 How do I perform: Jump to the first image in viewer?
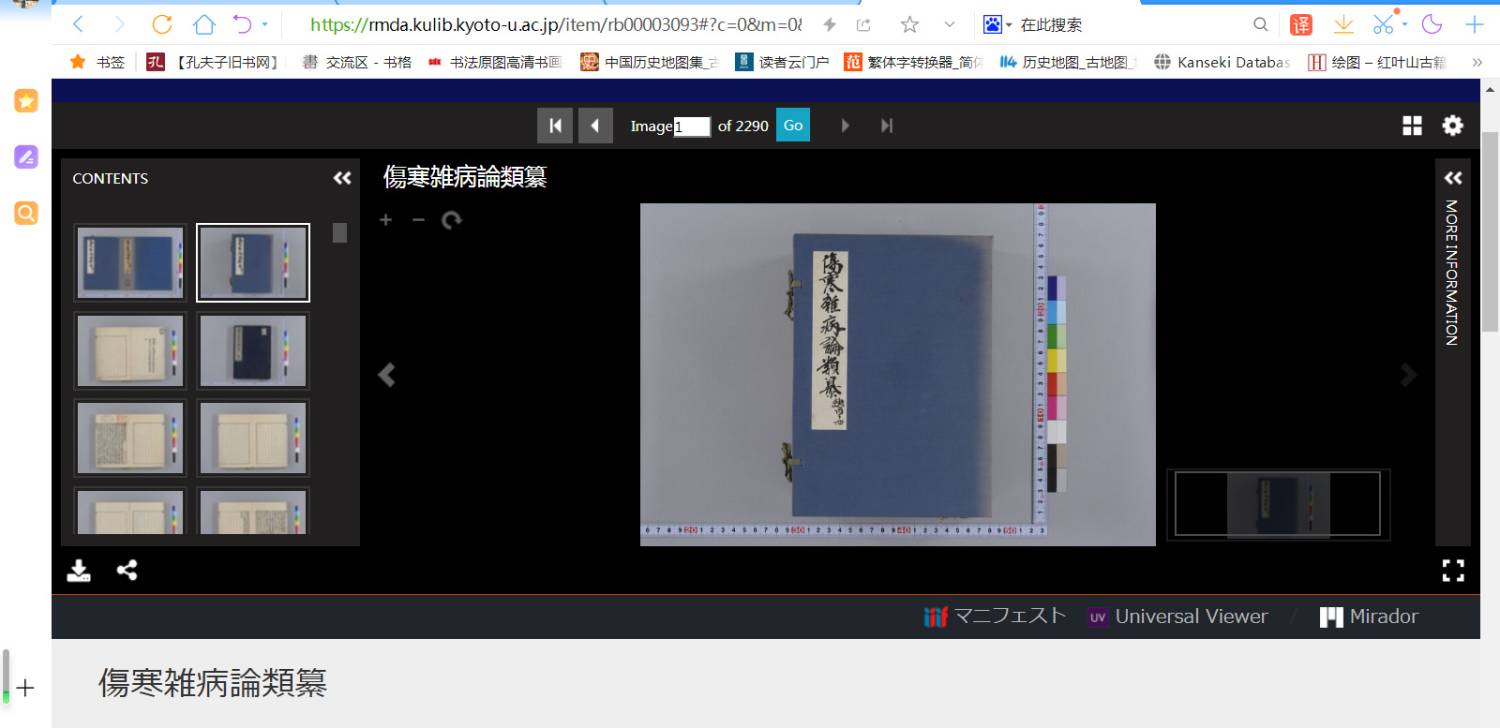point(555,126)
